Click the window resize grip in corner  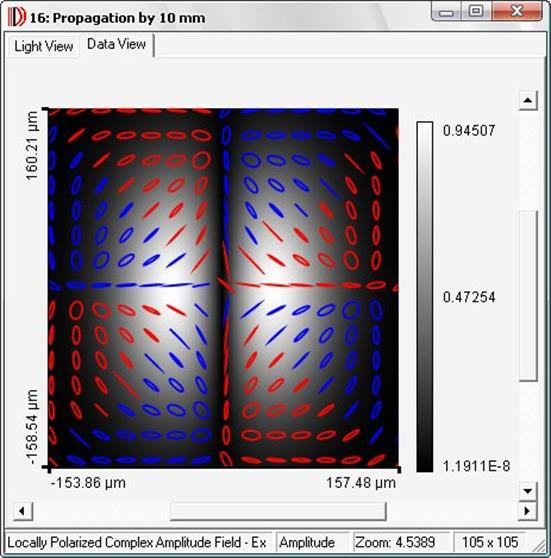[539, 545]
